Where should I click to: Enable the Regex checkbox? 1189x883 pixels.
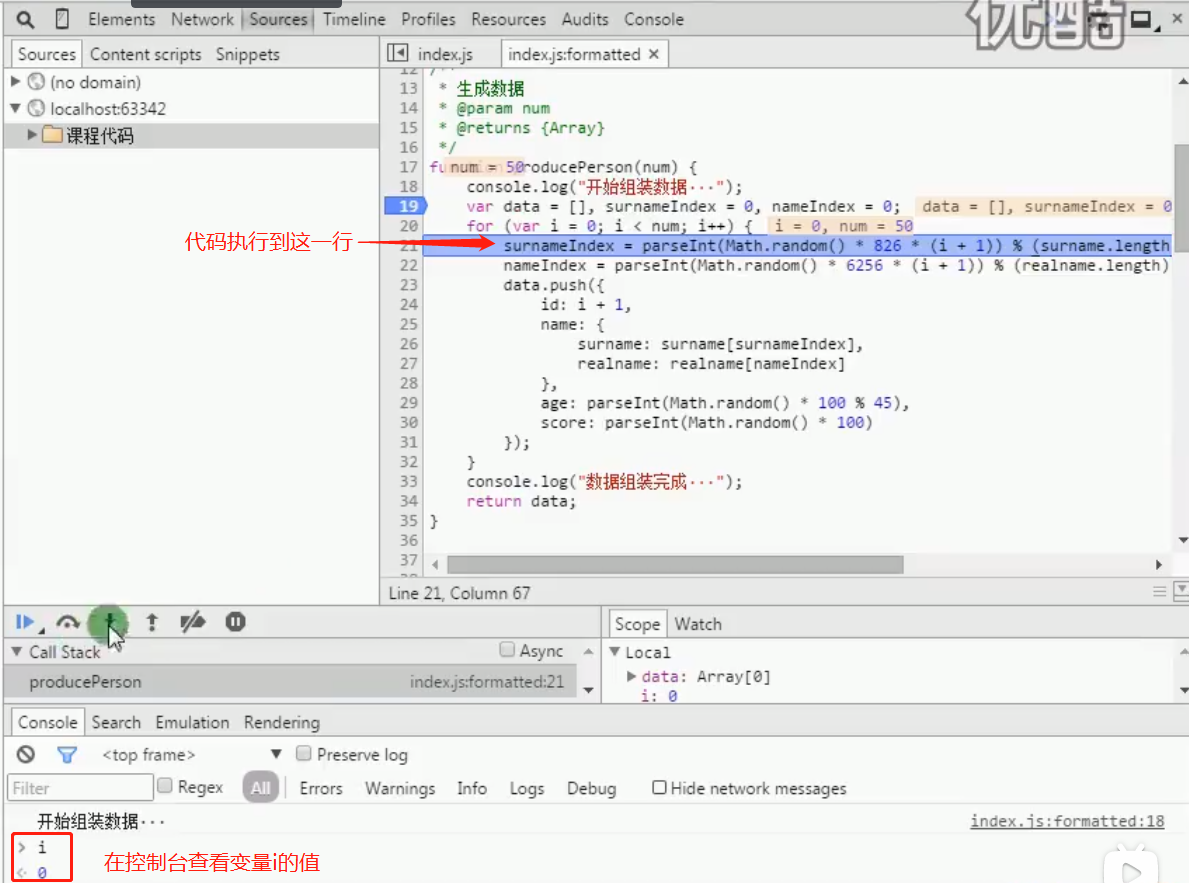(x=165, y=786)
